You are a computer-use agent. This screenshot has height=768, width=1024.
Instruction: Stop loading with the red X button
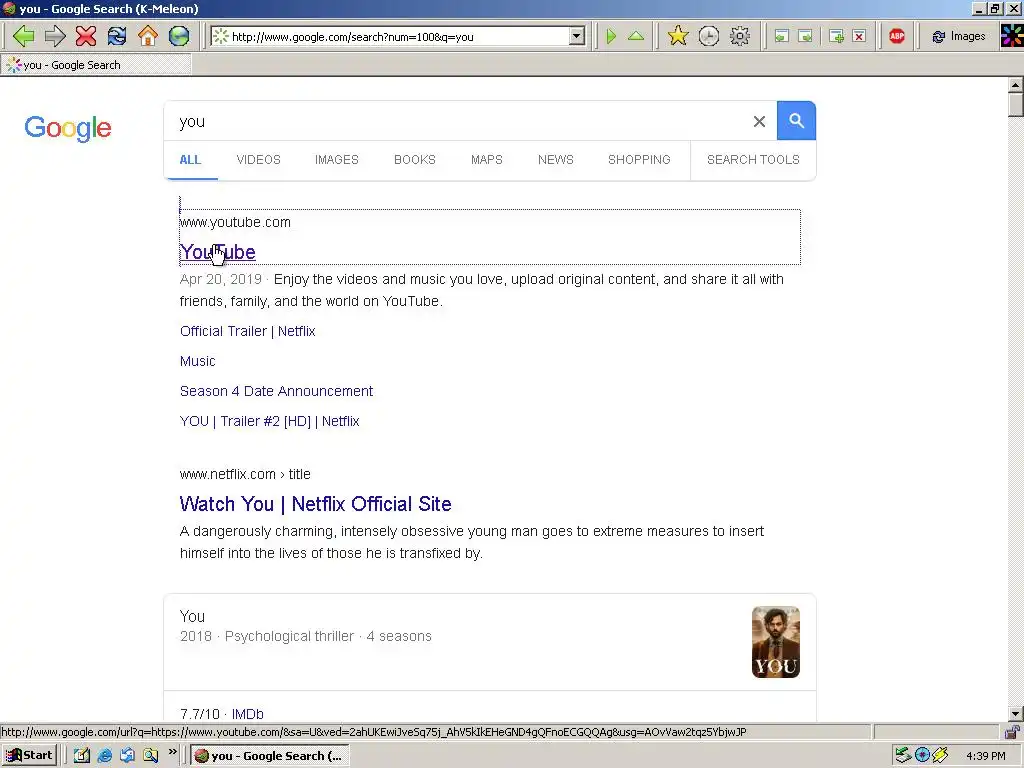[86, 36]
